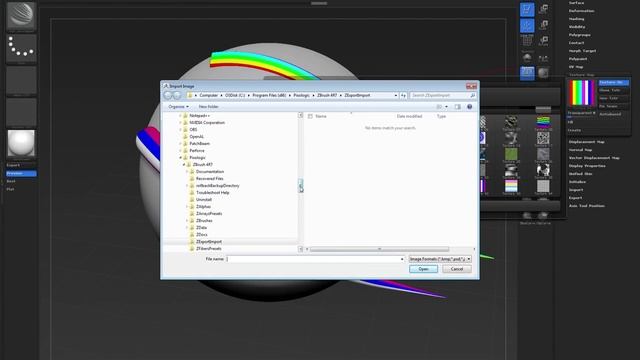Show the preview pane icon
The width and height of the screenshot is (640, 360).
tap(458, 107)
